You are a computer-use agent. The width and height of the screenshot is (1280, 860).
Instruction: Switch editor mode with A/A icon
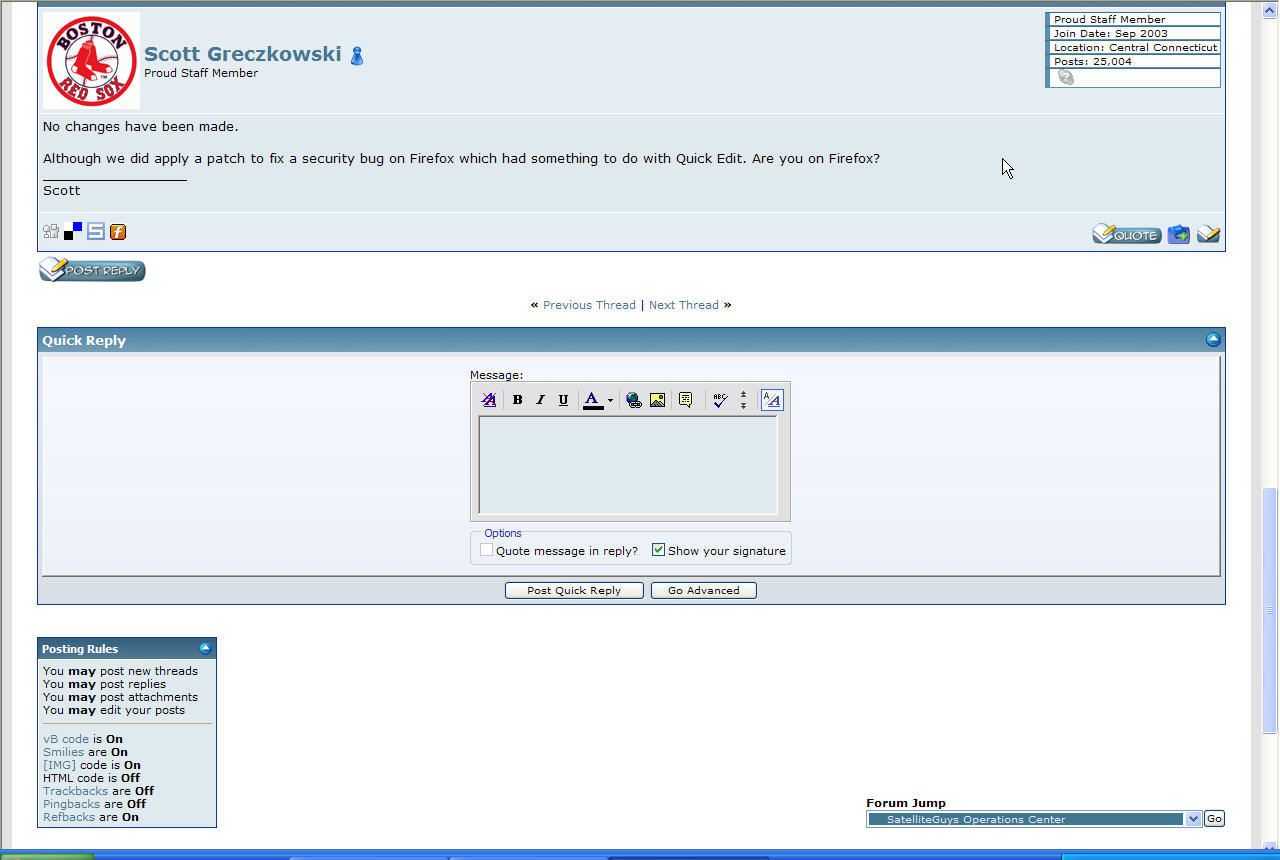[771, 400]
